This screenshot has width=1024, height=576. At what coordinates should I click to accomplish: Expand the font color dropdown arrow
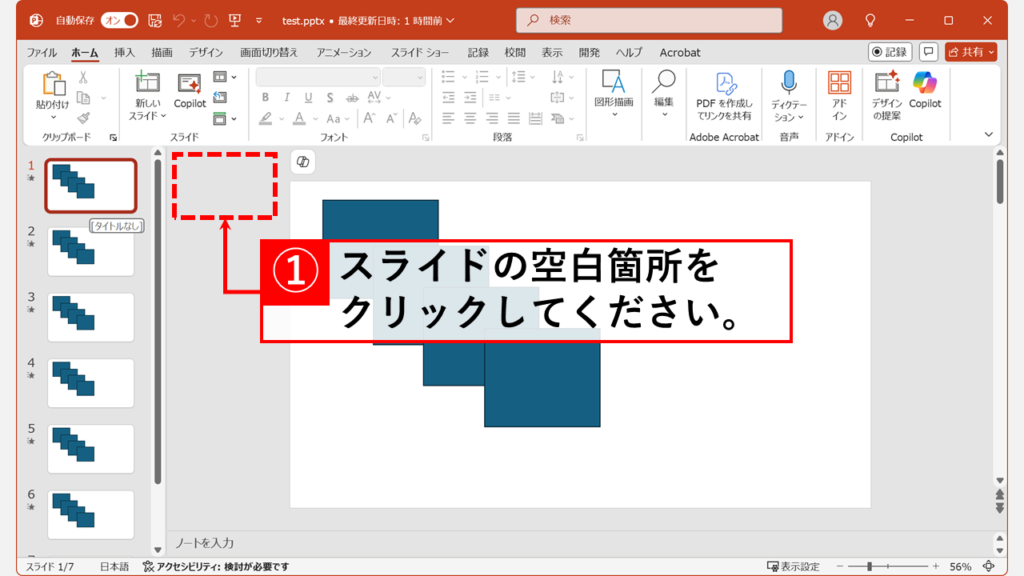pyautogui.click(x=315, y=119)
